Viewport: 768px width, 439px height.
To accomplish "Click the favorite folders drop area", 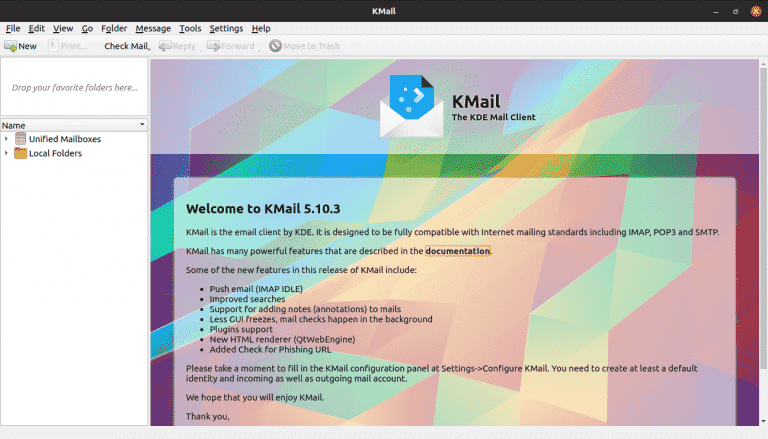I will tap(74, 87).
